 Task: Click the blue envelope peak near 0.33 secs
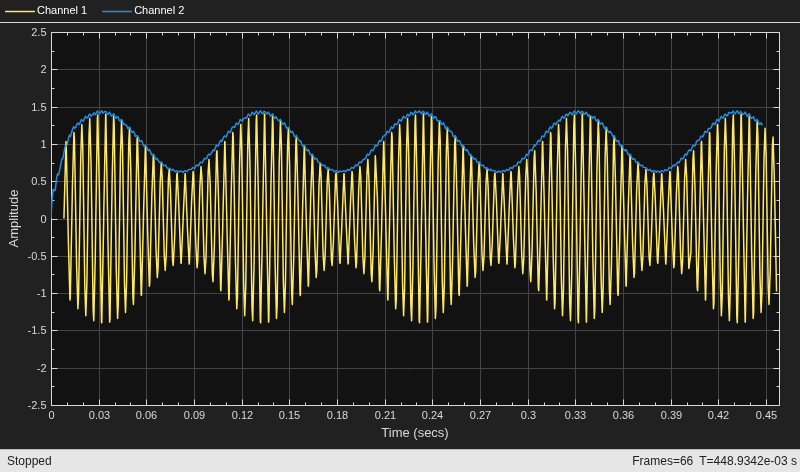coord(578,111)
